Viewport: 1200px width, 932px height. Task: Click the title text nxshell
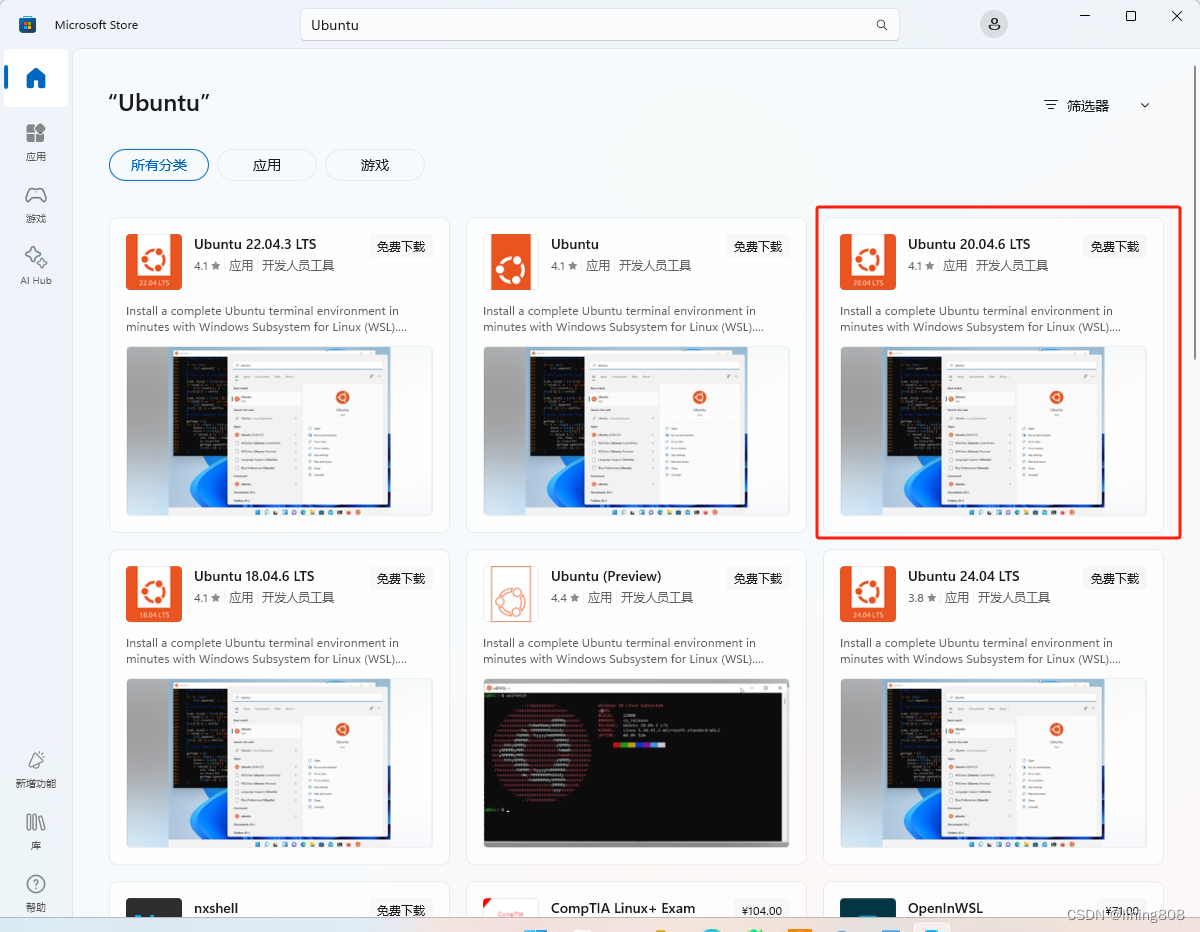click(216, 909)
